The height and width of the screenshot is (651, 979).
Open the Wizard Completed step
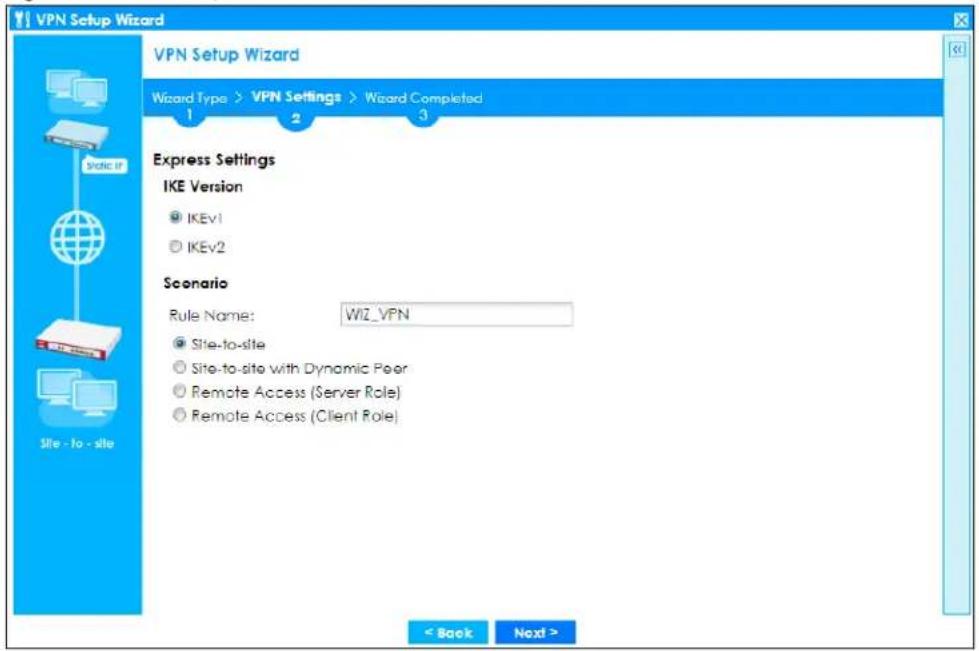(423, 98)
